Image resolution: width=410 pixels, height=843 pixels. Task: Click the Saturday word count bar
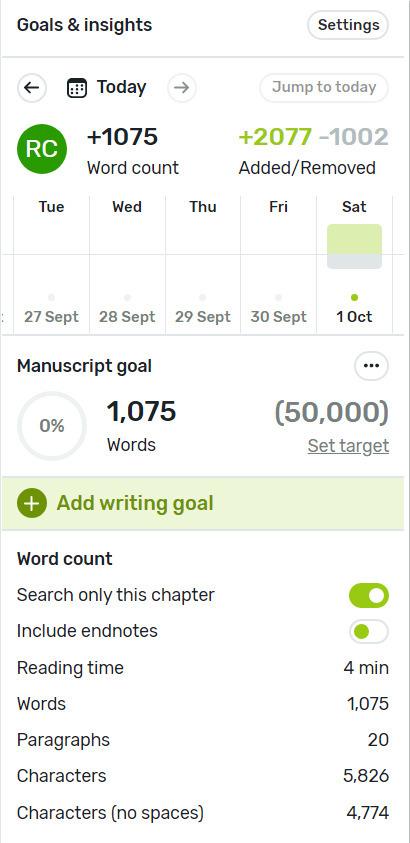click(x=355, y=246)
